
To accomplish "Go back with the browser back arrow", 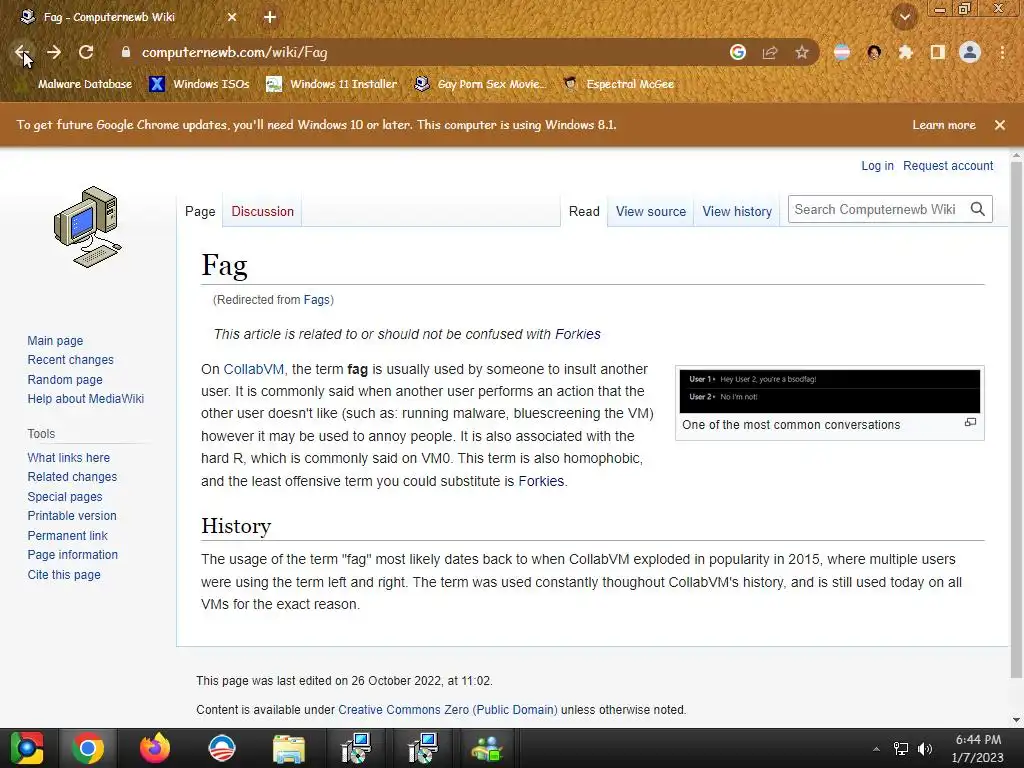I will click(22, 52).
